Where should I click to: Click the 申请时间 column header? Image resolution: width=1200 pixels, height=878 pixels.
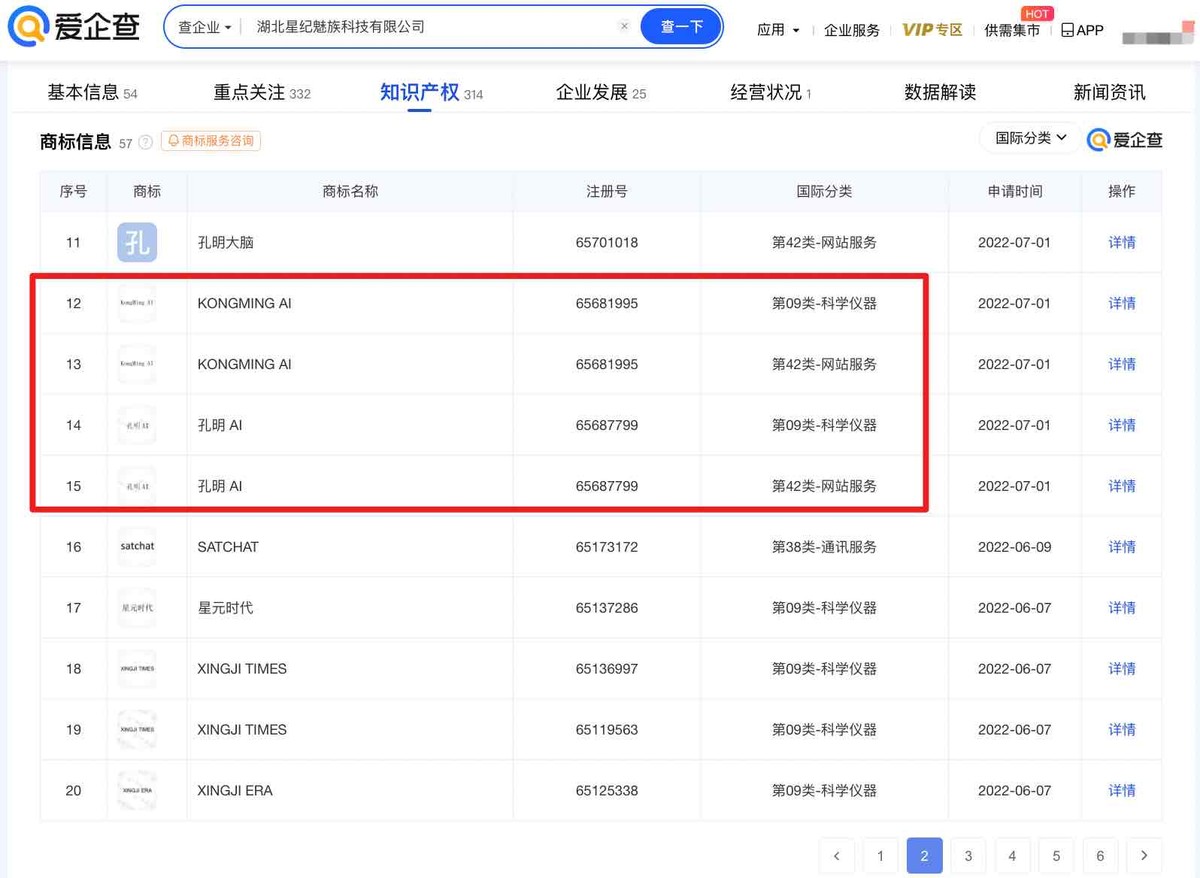click(1014, 192)
